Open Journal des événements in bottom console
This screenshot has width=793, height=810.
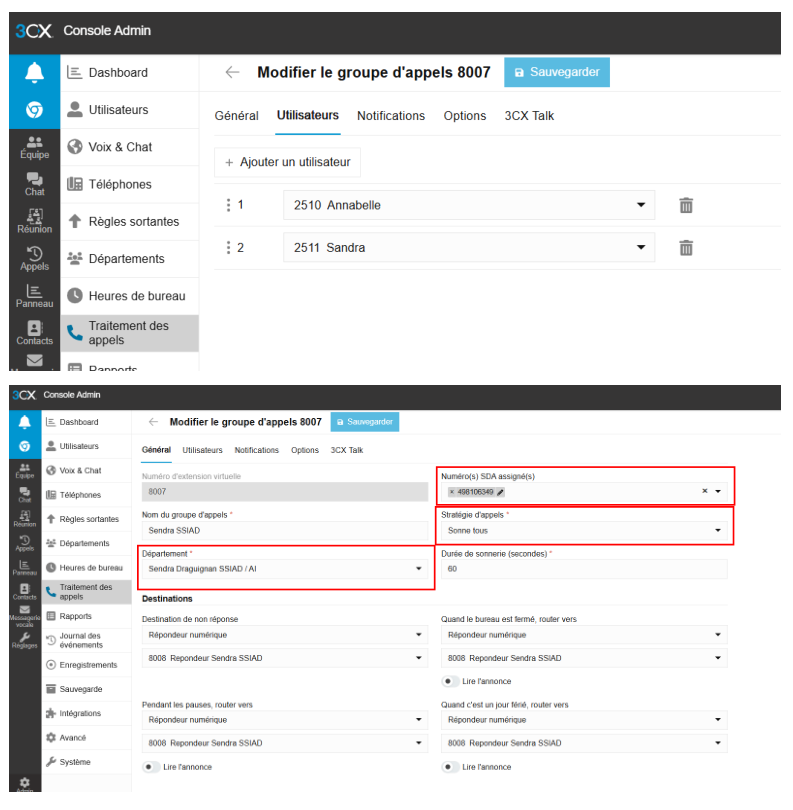pyautogui.click(x=86, y=641)
